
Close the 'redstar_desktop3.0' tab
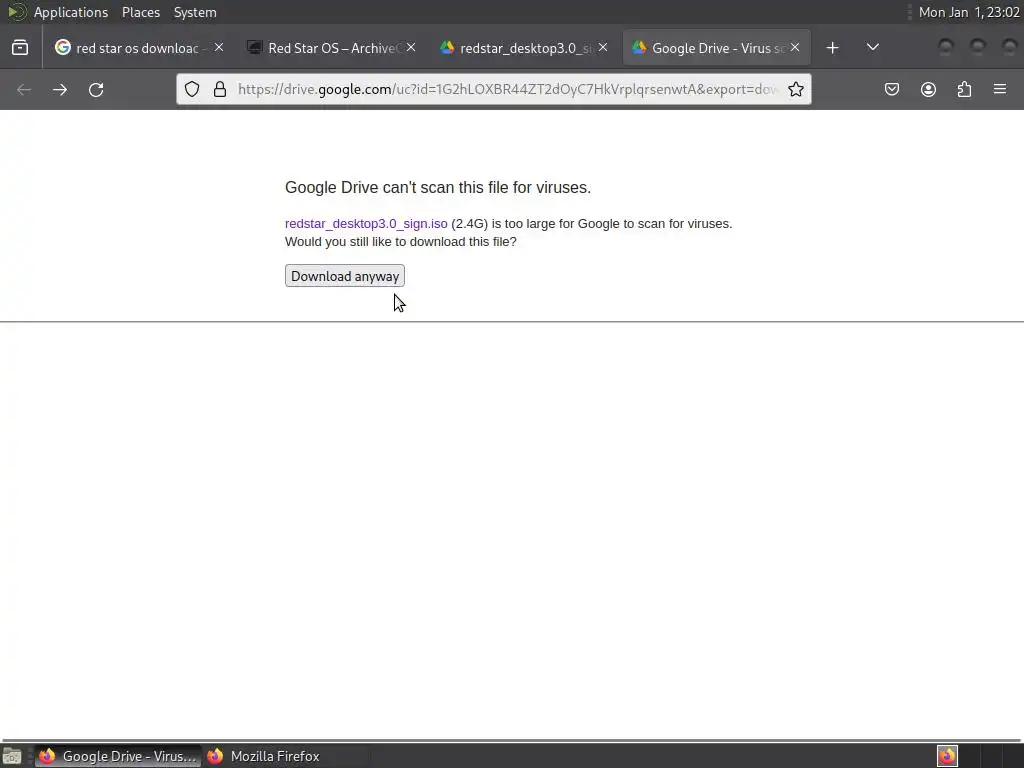(603, 47)
